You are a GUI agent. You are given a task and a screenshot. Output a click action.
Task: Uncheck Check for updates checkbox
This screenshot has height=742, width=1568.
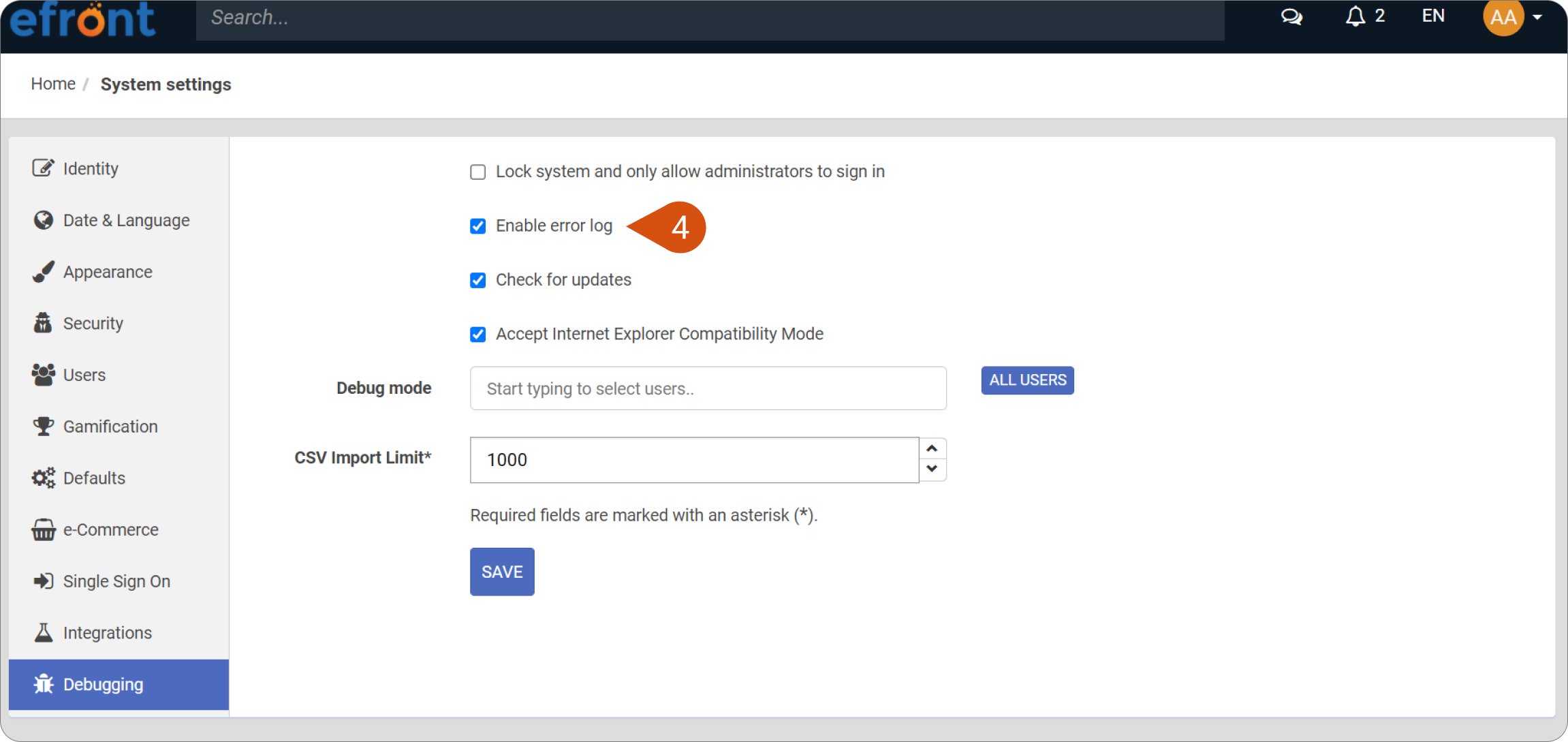478,280
